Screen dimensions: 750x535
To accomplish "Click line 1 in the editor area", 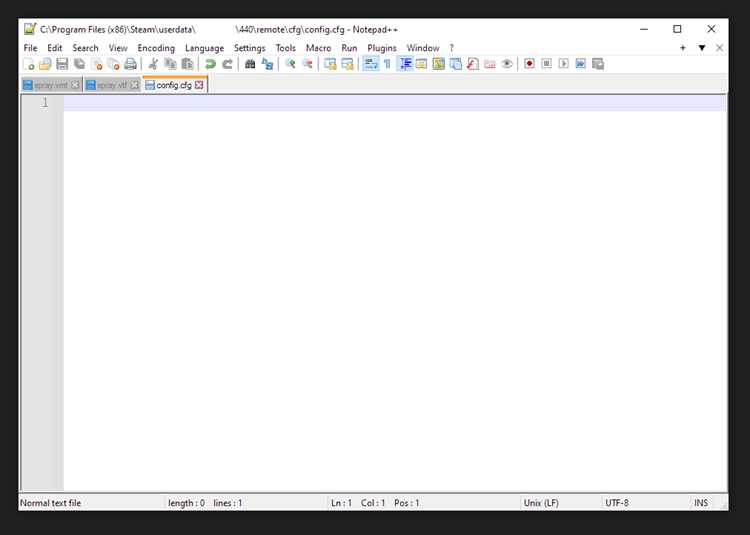I will [395, 103].
